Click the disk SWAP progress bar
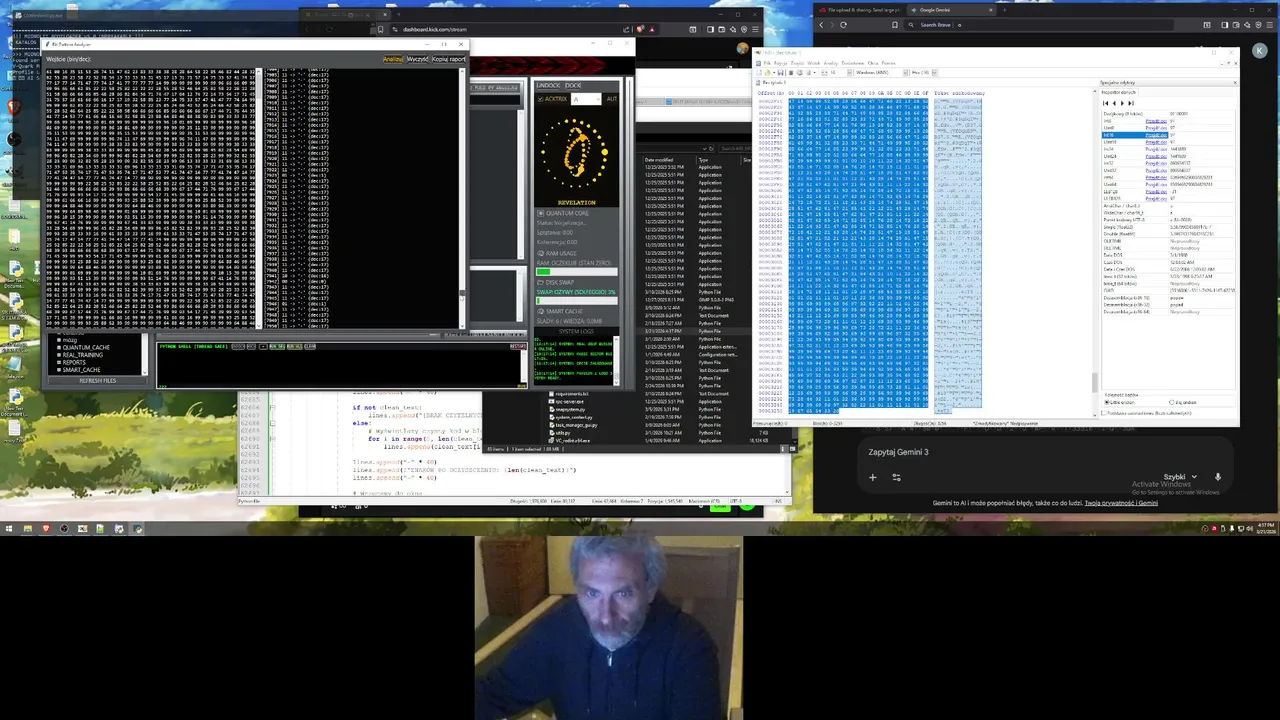 (x=576, y=301)
